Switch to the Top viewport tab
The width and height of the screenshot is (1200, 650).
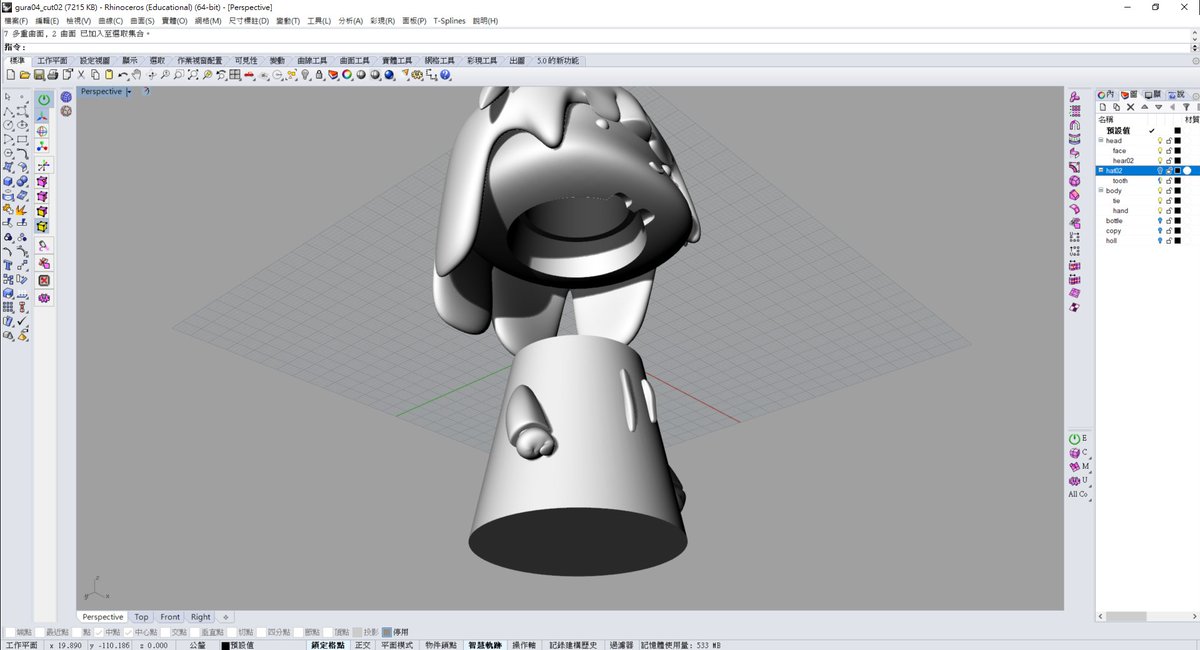click(141, 617)
